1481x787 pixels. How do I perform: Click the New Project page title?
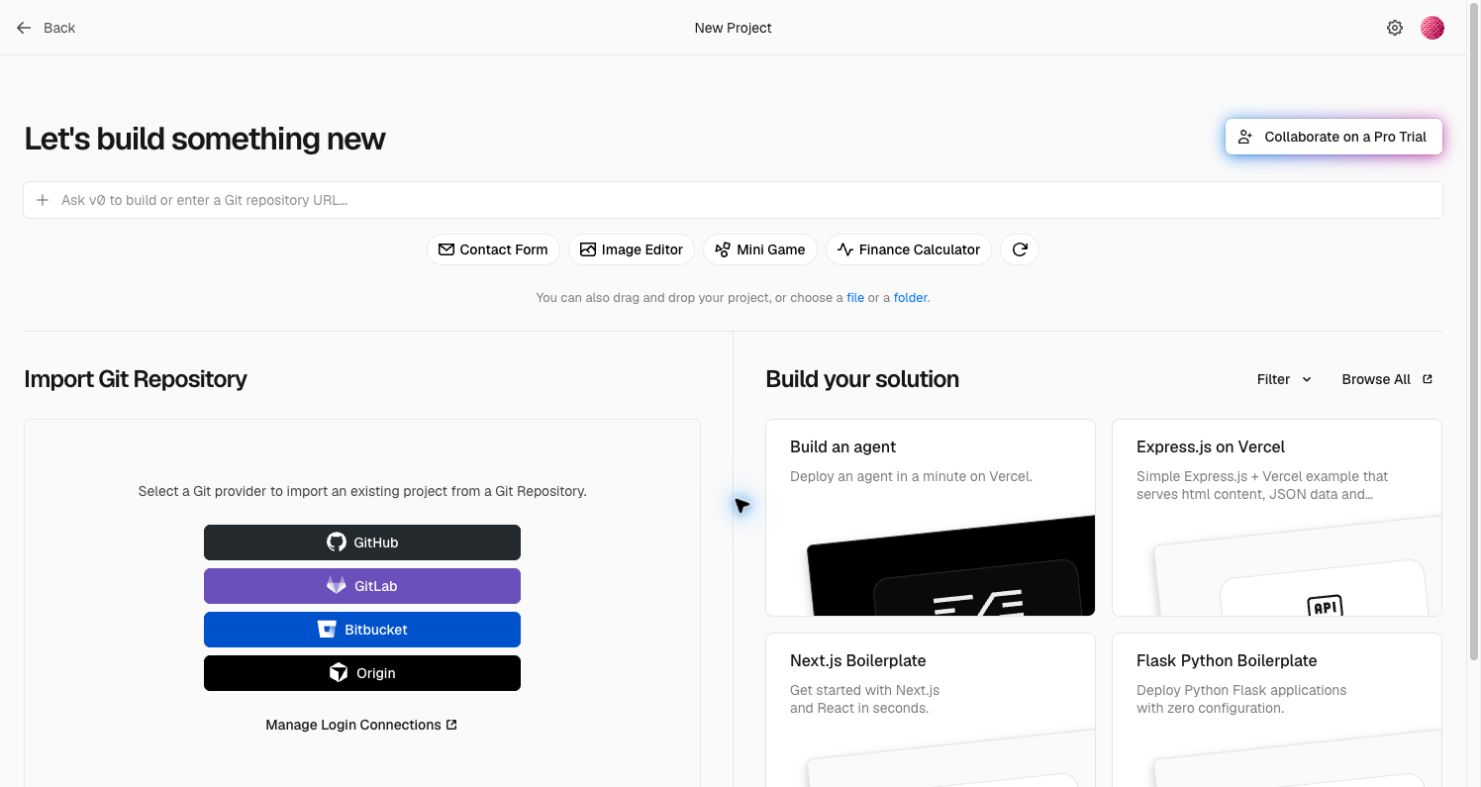coord(733,28)
